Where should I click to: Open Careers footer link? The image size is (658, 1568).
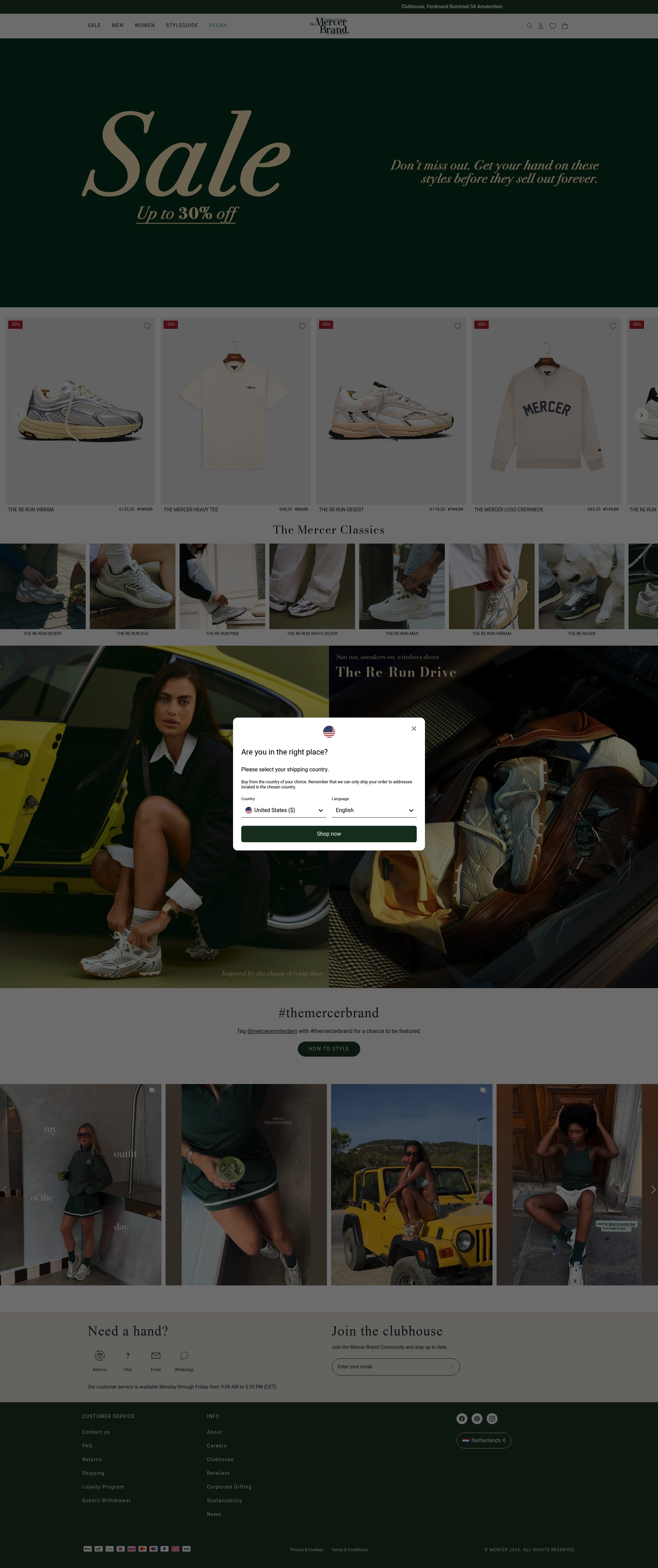[217, 1446]
